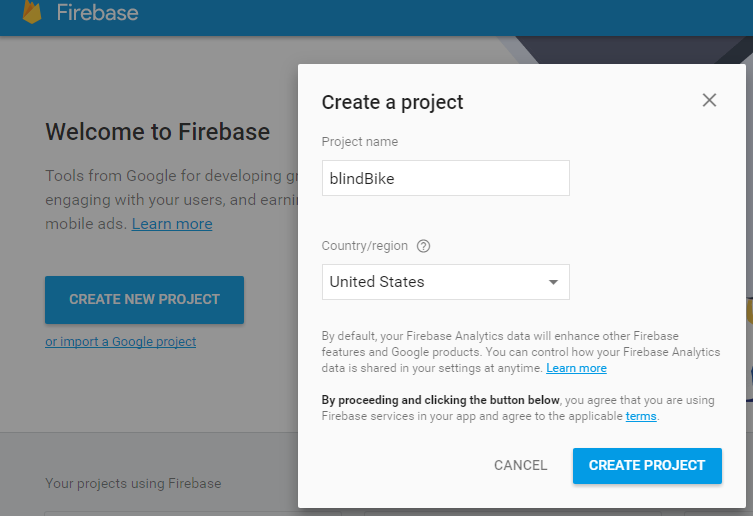Click 'or import a Google project' link
The width and height of the screenshot is (753, 516).
tap(120, 342)
